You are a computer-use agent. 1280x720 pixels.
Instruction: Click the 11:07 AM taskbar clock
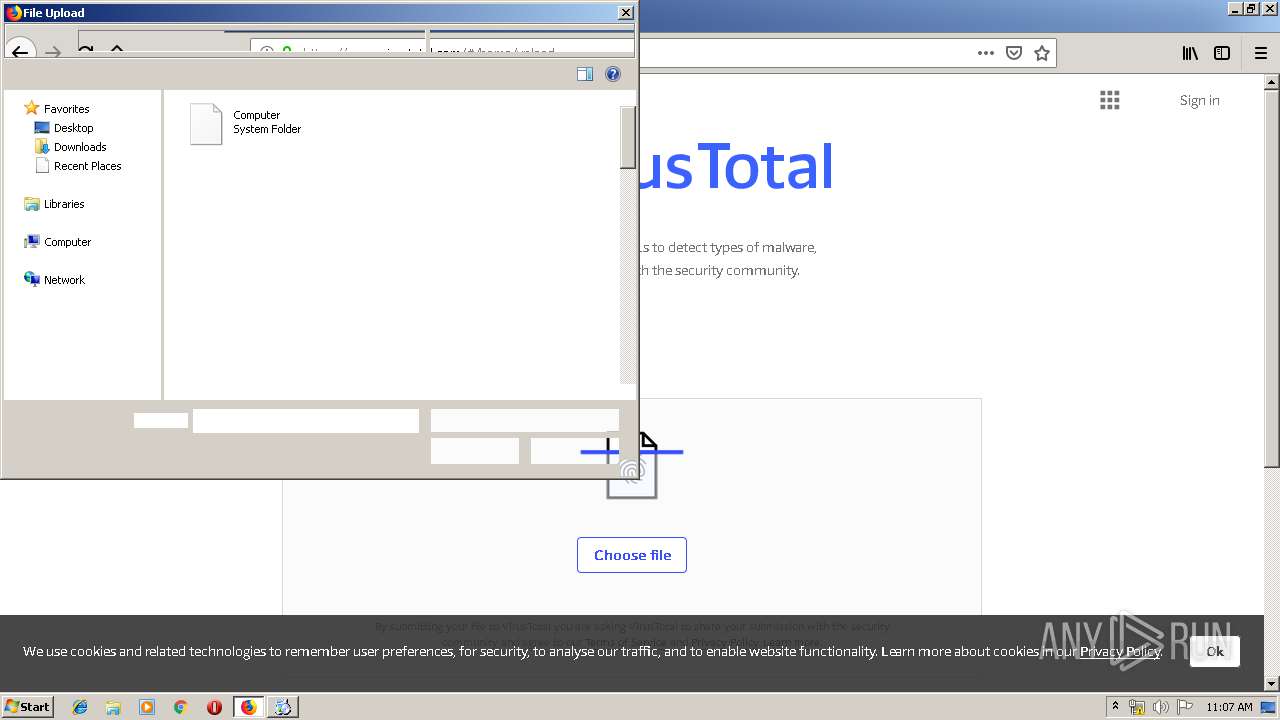1229,707
